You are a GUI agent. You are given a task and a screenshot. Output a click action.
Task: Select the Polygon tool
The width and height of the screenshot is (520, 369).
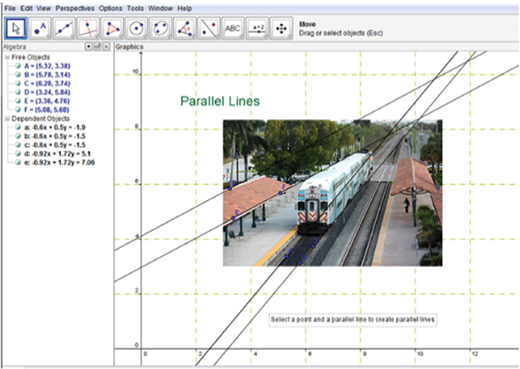(x=112, y=29)
